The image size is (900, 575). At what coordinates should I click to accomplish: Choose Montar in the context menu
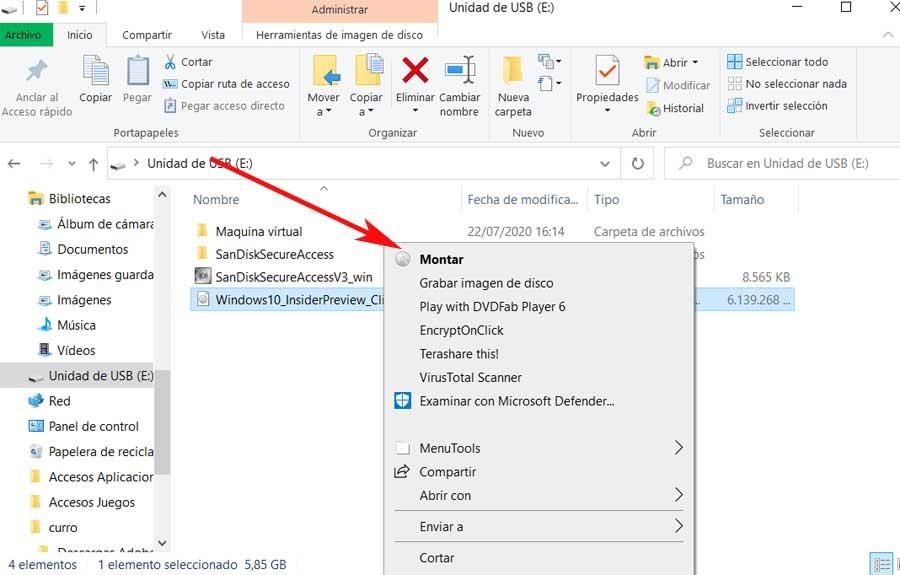(x=540, y=259)
